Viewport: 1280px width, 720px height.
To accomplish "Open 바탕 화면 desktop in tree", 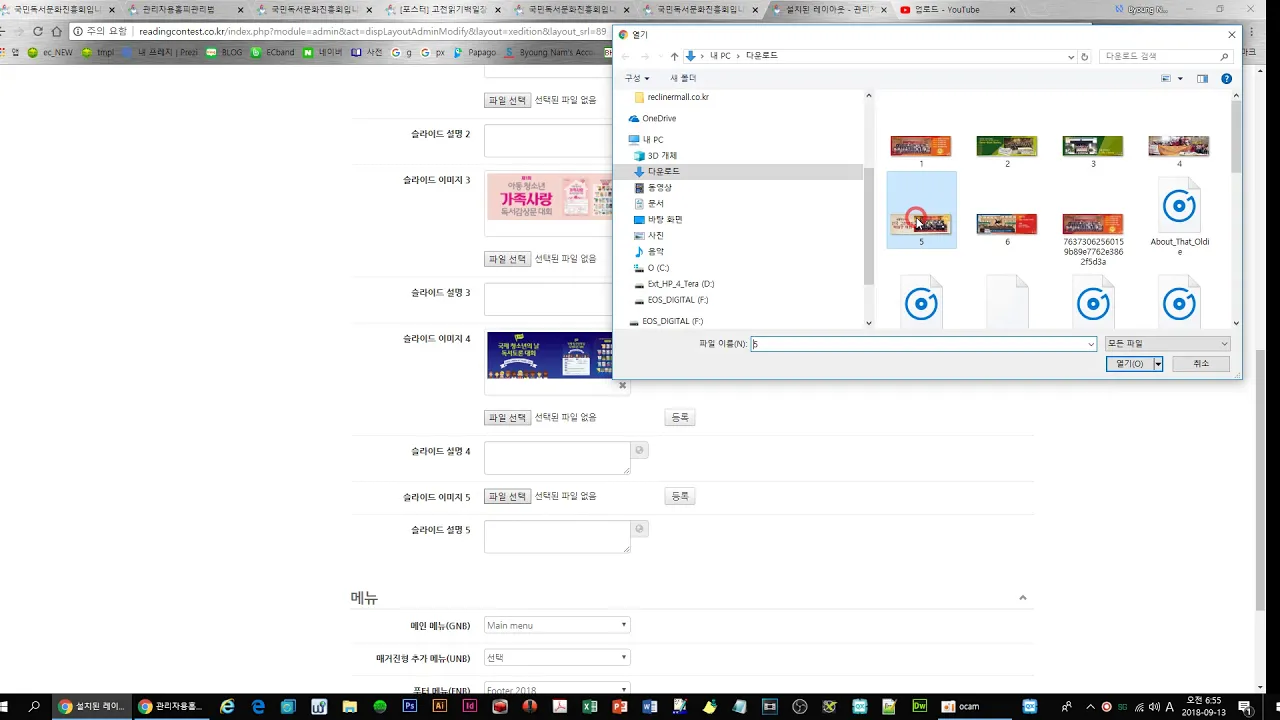I will [658, 219].
